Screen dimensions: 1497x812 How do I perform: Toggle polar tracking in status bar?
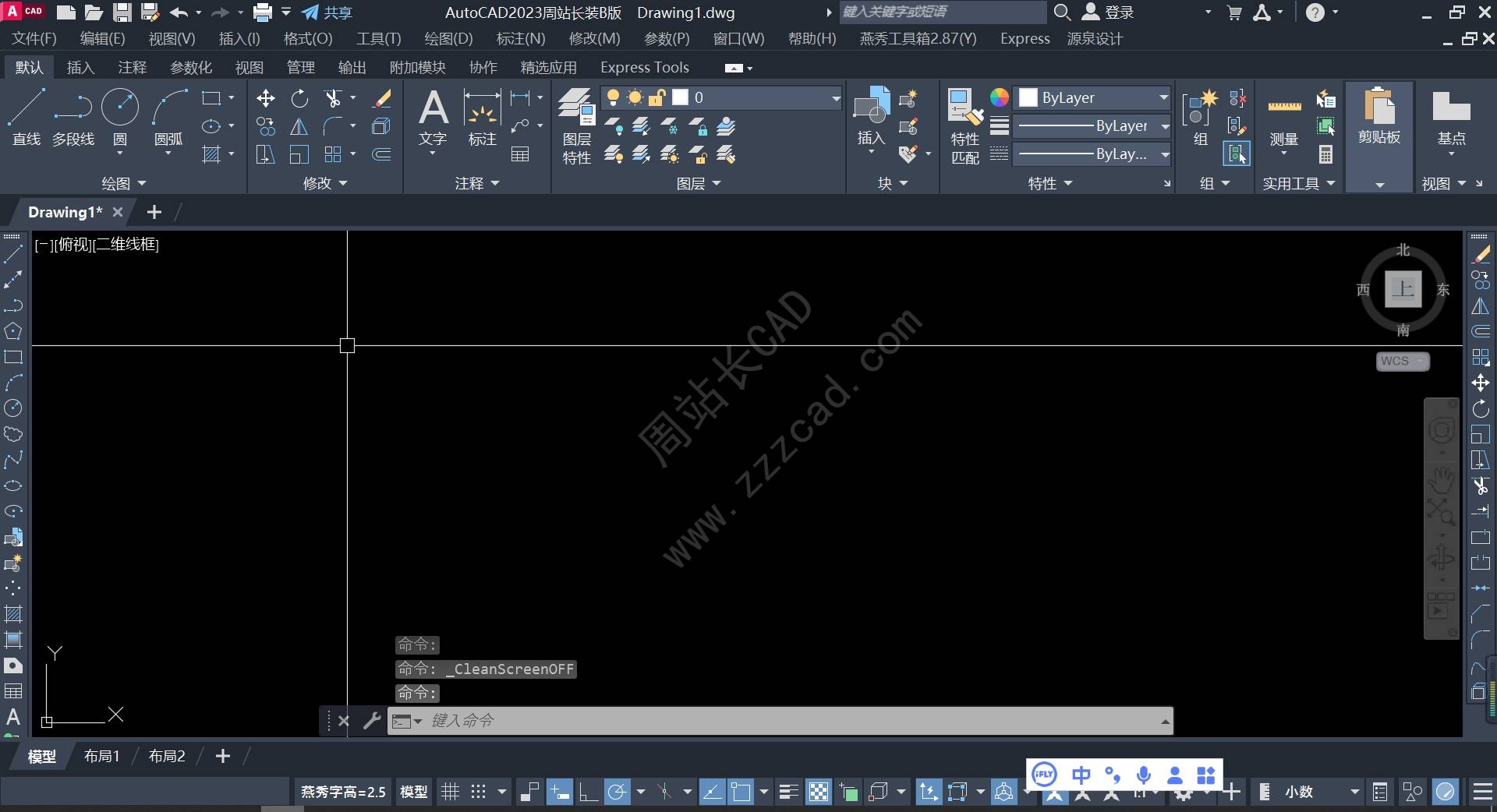point(618,793)
